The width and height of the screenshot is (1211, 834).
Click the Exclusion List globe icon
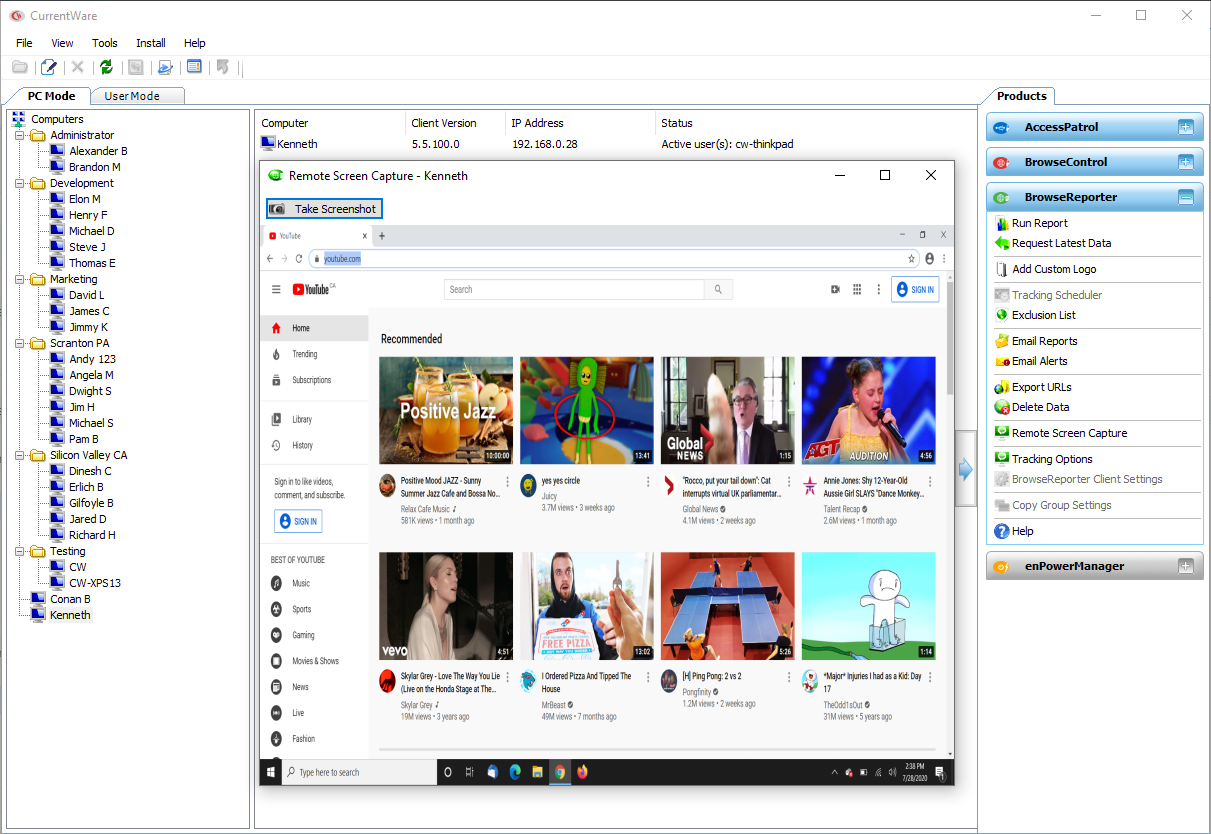coord(1002,315)
